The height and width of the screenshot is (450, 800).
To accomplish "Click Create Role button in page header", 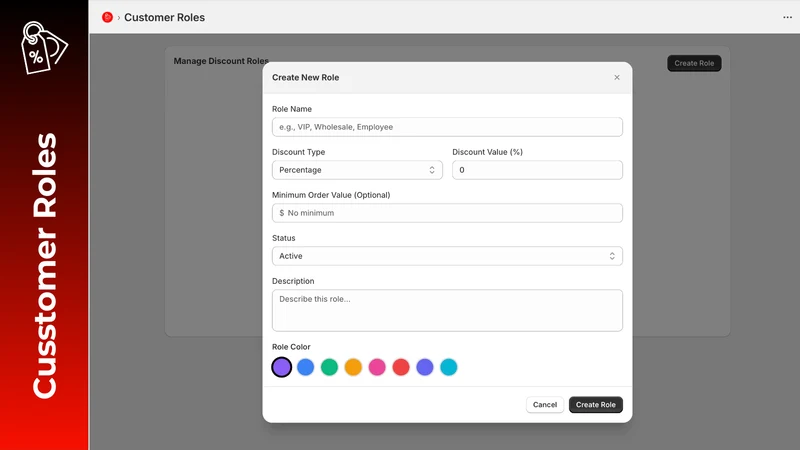I will point(694,63).
